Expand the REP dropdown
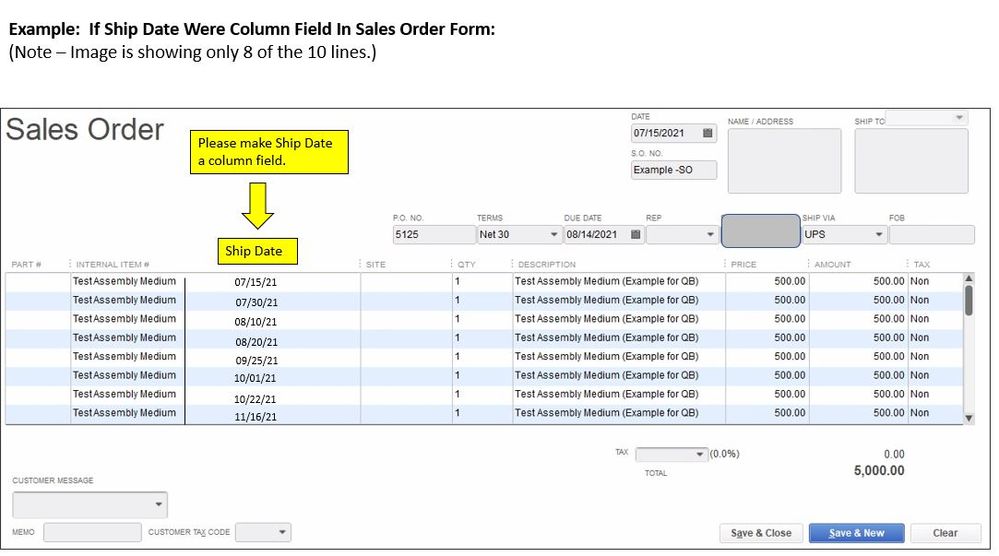Viewport: 999px width, 556px height. tap(710, 235)
